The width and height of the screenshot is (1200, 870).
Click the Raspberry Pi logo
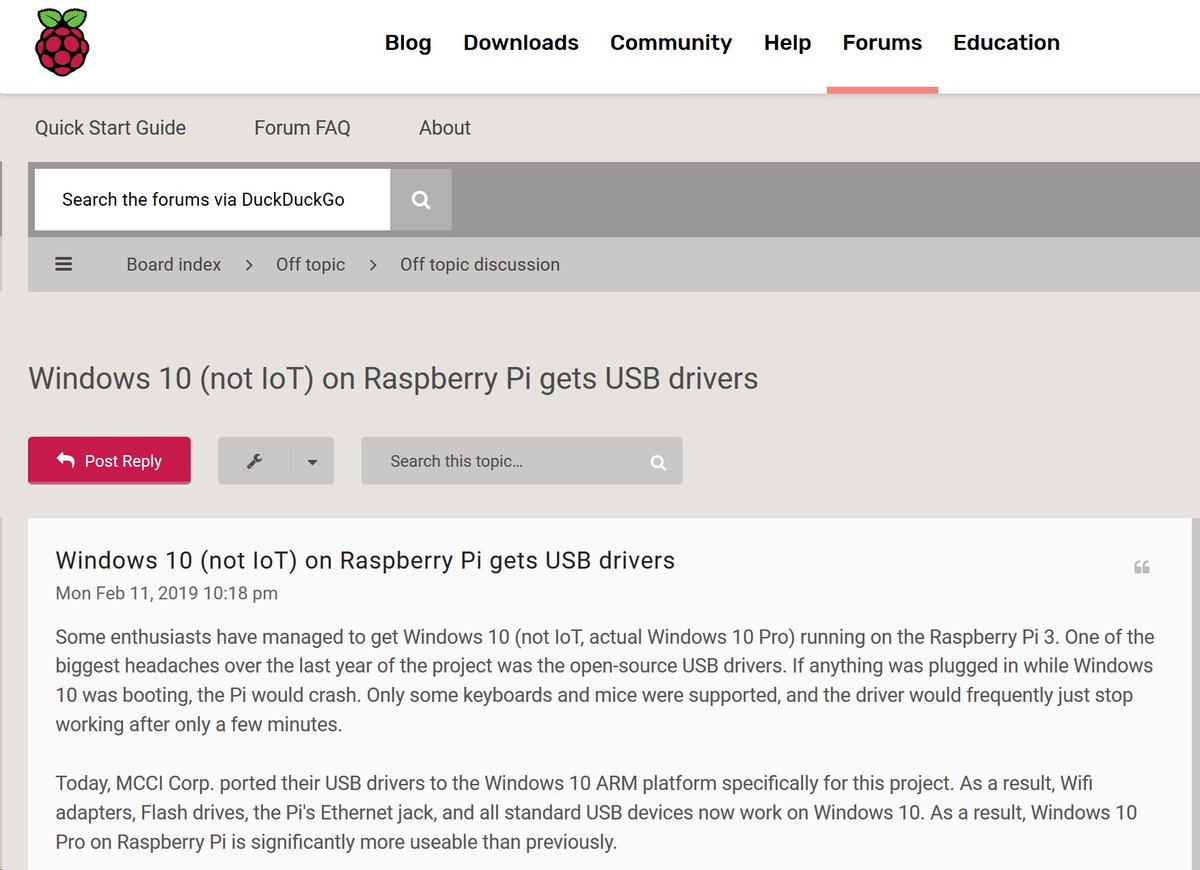point(62,42)
